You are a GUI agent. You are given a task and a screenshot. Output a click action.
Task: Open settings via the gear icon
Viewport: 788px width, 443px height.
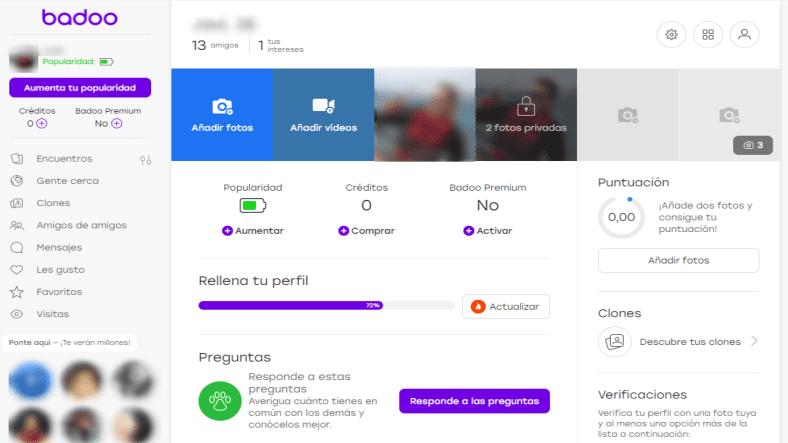click(671, 35)
